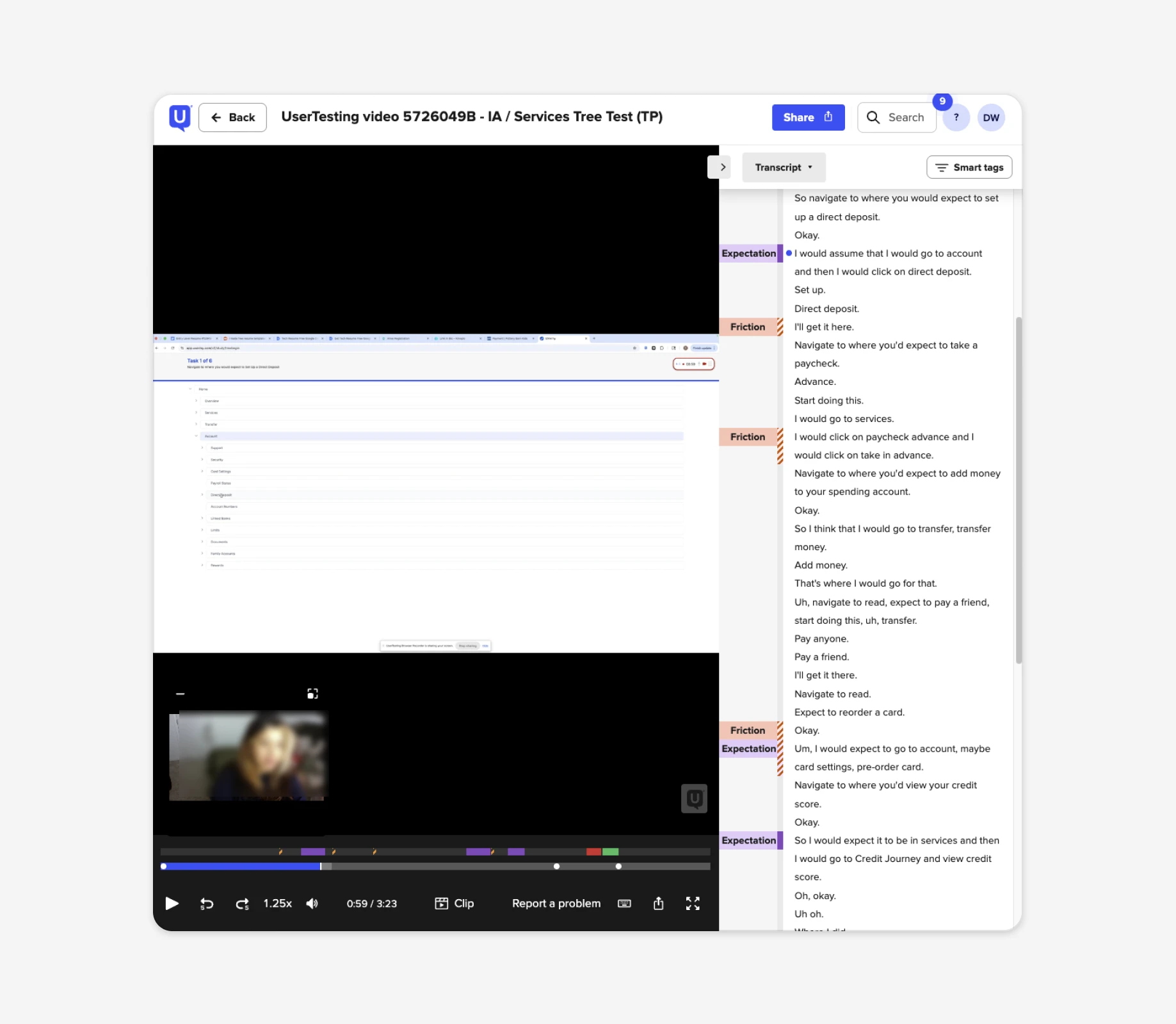
Task: Open the Transcript dropdown
Action: (x=784, y=167)
